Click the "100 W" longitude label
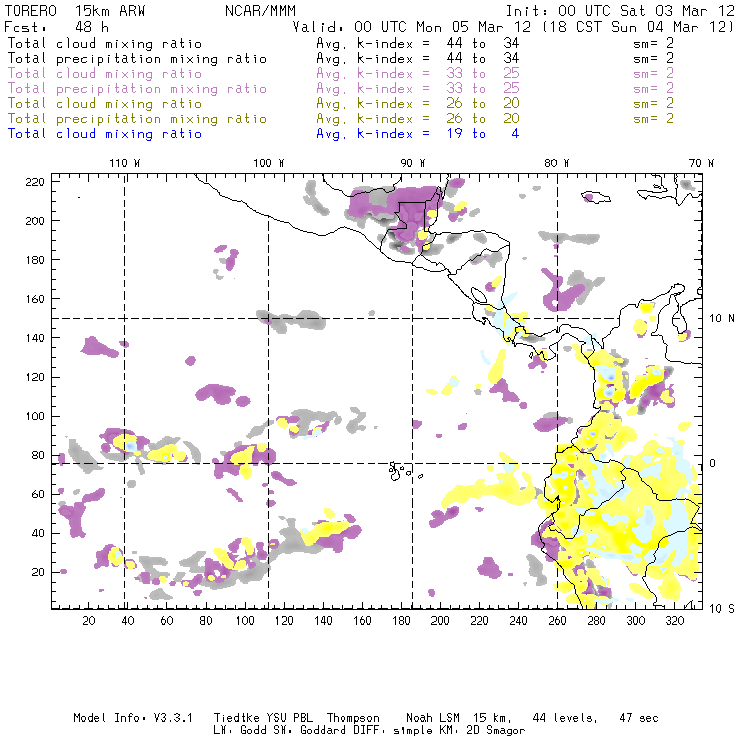This screenshot has height=740, width=740. point(269,163)
